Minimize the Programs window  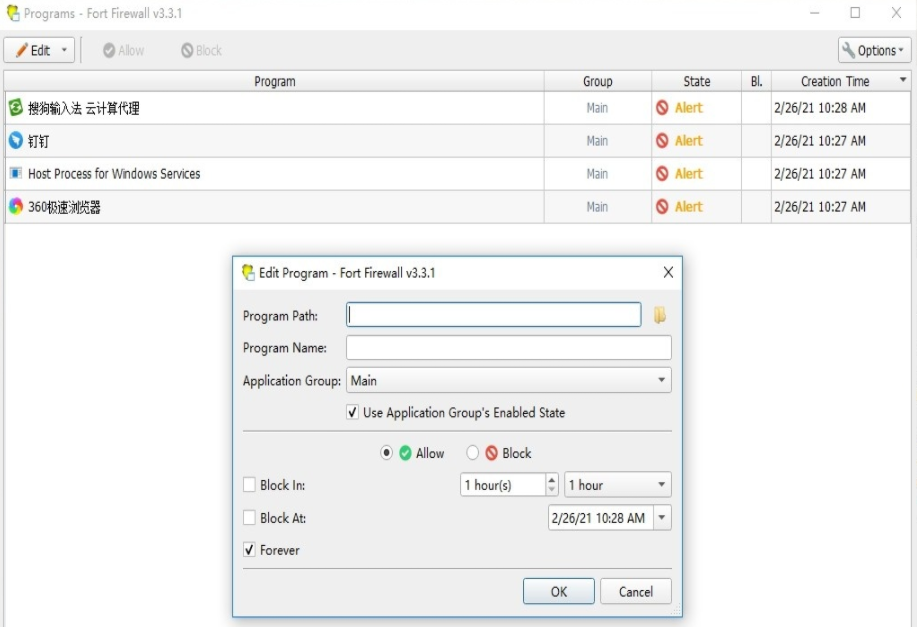(814, 13)
